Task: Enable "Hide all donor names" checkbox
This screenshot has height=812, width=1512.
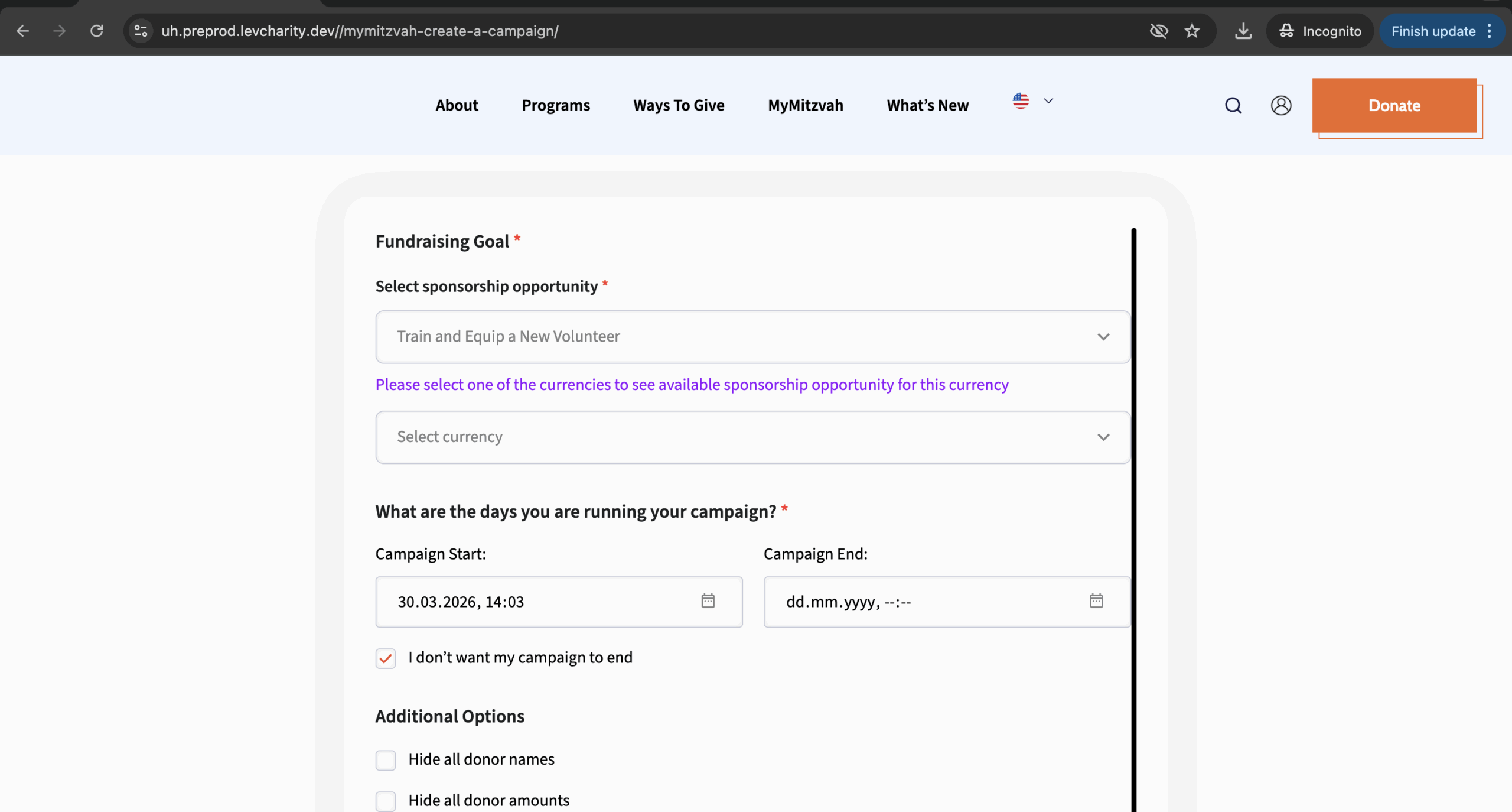Action: (386, 760)
